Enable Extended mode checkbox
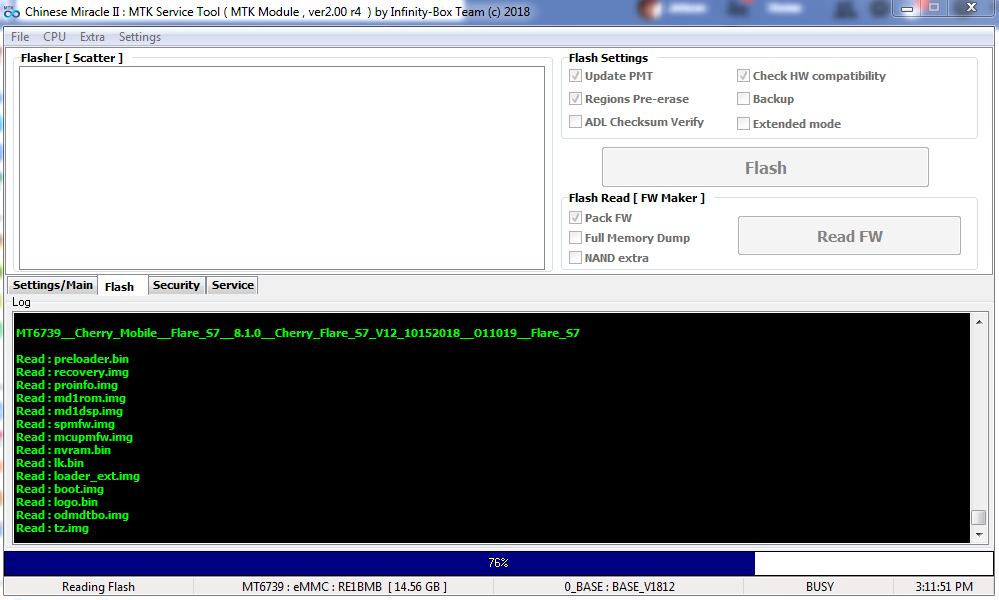 [744, 124]
